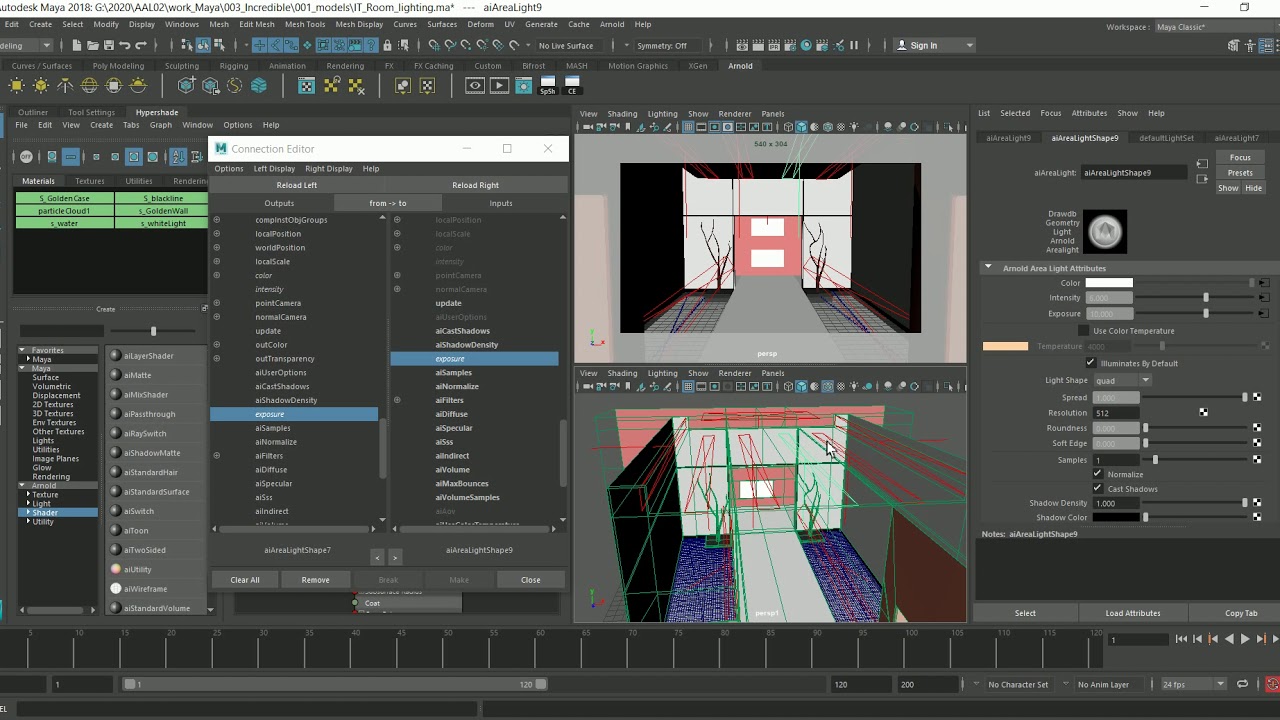Toggle the Normalize checkbox
The height and width of the screenshot is (720, 1280).
(1098, 474)
